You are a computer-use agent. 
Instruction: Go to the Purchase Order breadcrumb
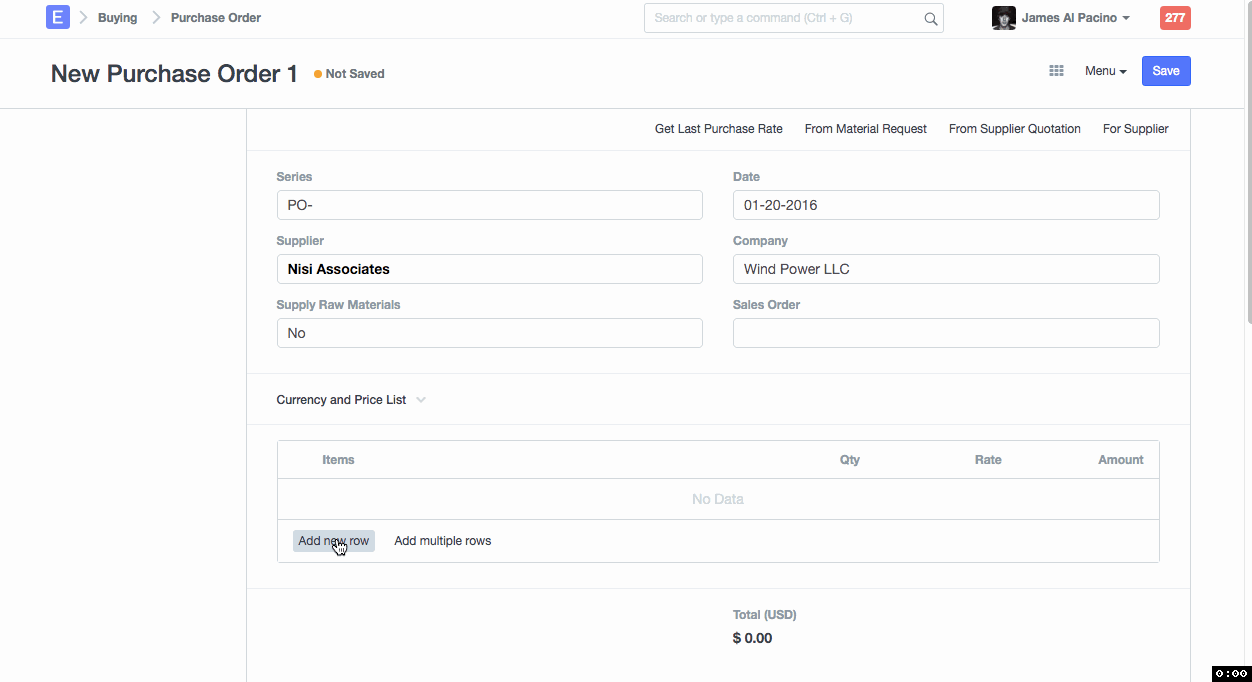pos(216,18)
